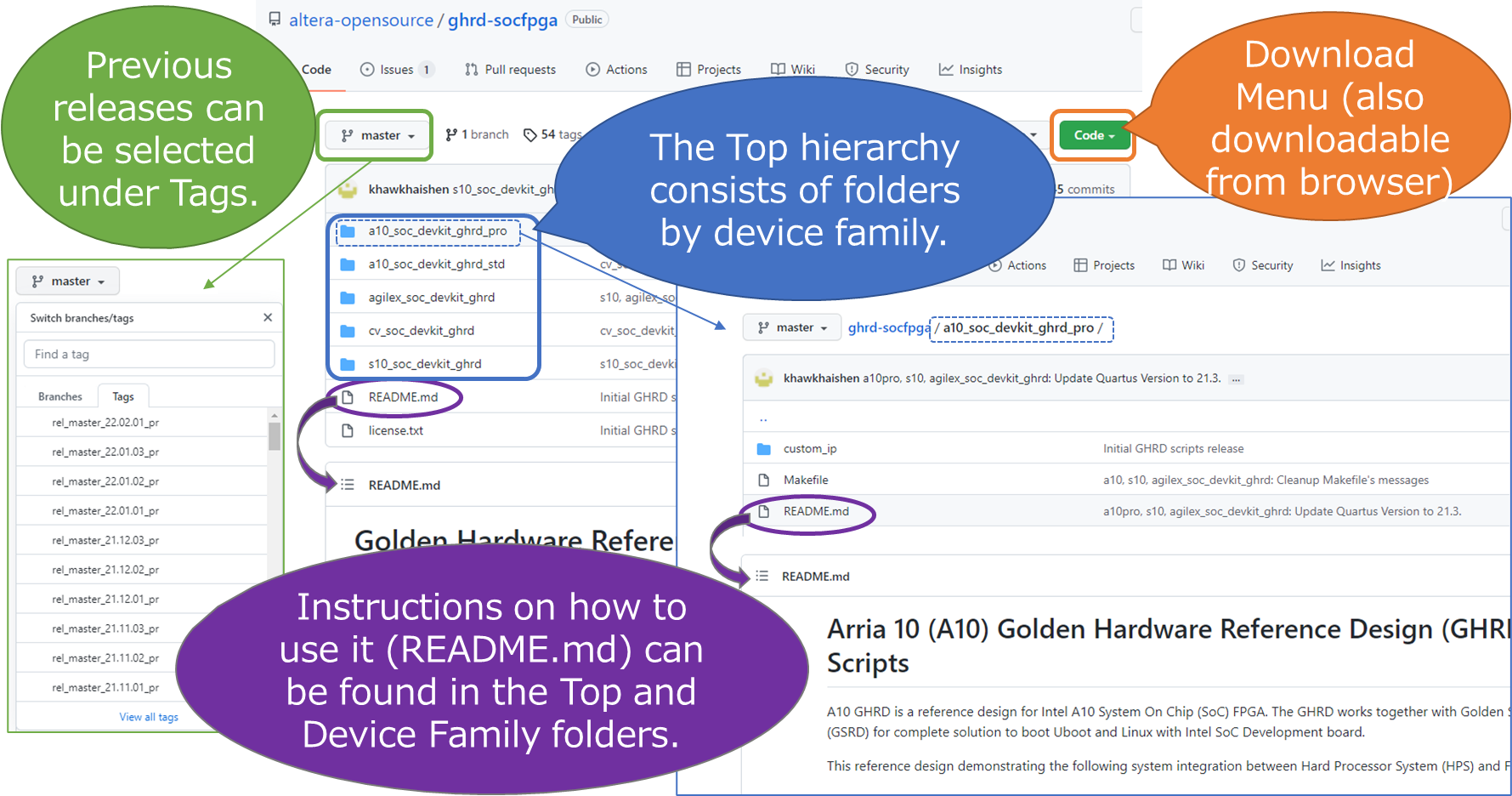Select the rel_master_22.02.01_pr tag

tap(105, 423)
